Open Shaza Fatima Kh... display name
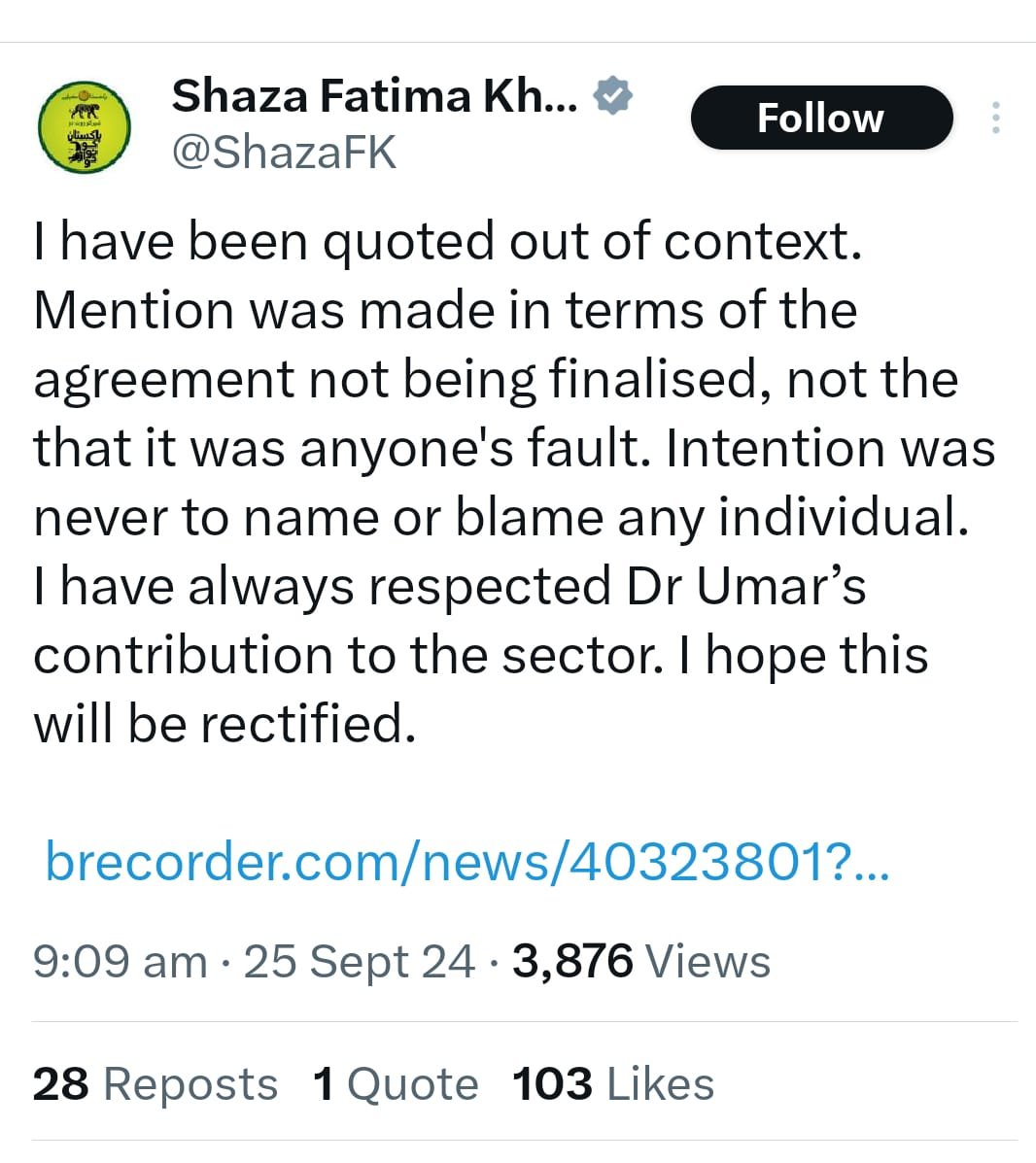Screen dimensions: 1036x1163 coord(374,96)
